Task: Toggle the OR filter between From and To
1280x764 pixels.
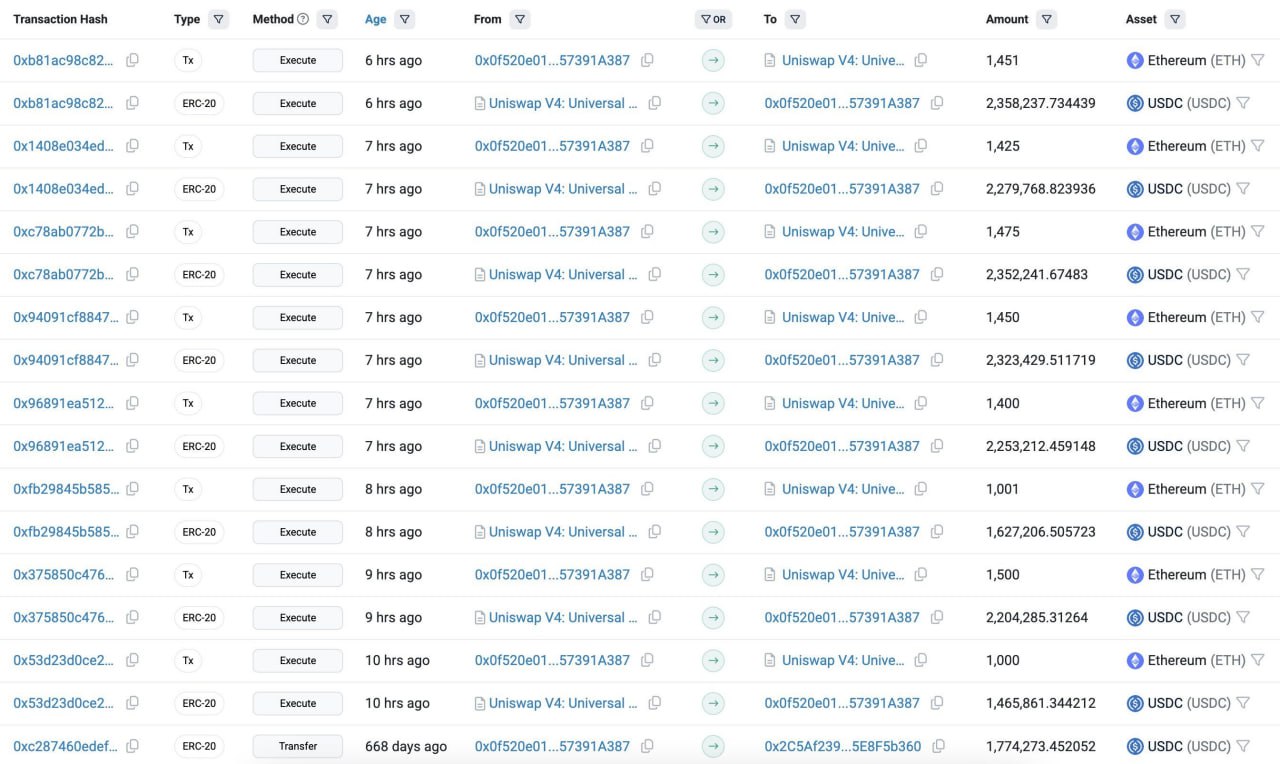Action: 713,19
